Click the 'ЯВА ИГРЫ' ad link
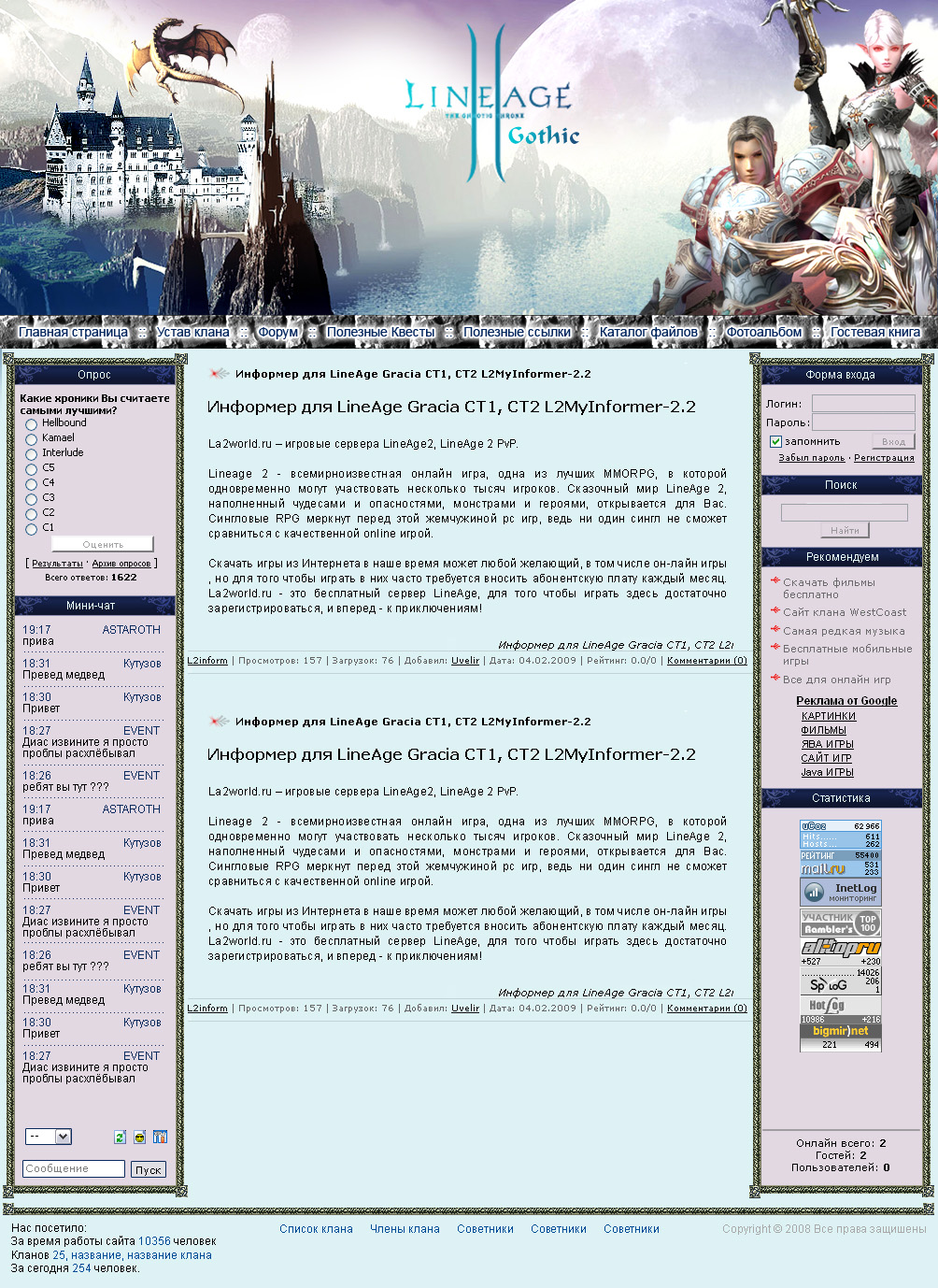Image resolution: width=938 pixels, height=1288 pixels. [x=828, y=744]
